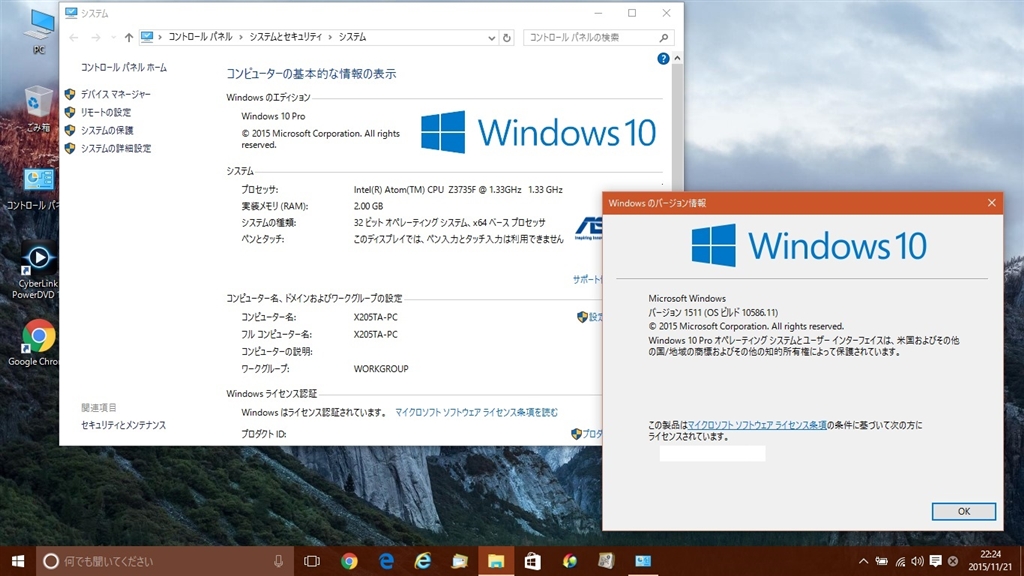1024x576 pixels.
Task: Open colorful pinned app on taskbar
Action: [x=569, y=561]
